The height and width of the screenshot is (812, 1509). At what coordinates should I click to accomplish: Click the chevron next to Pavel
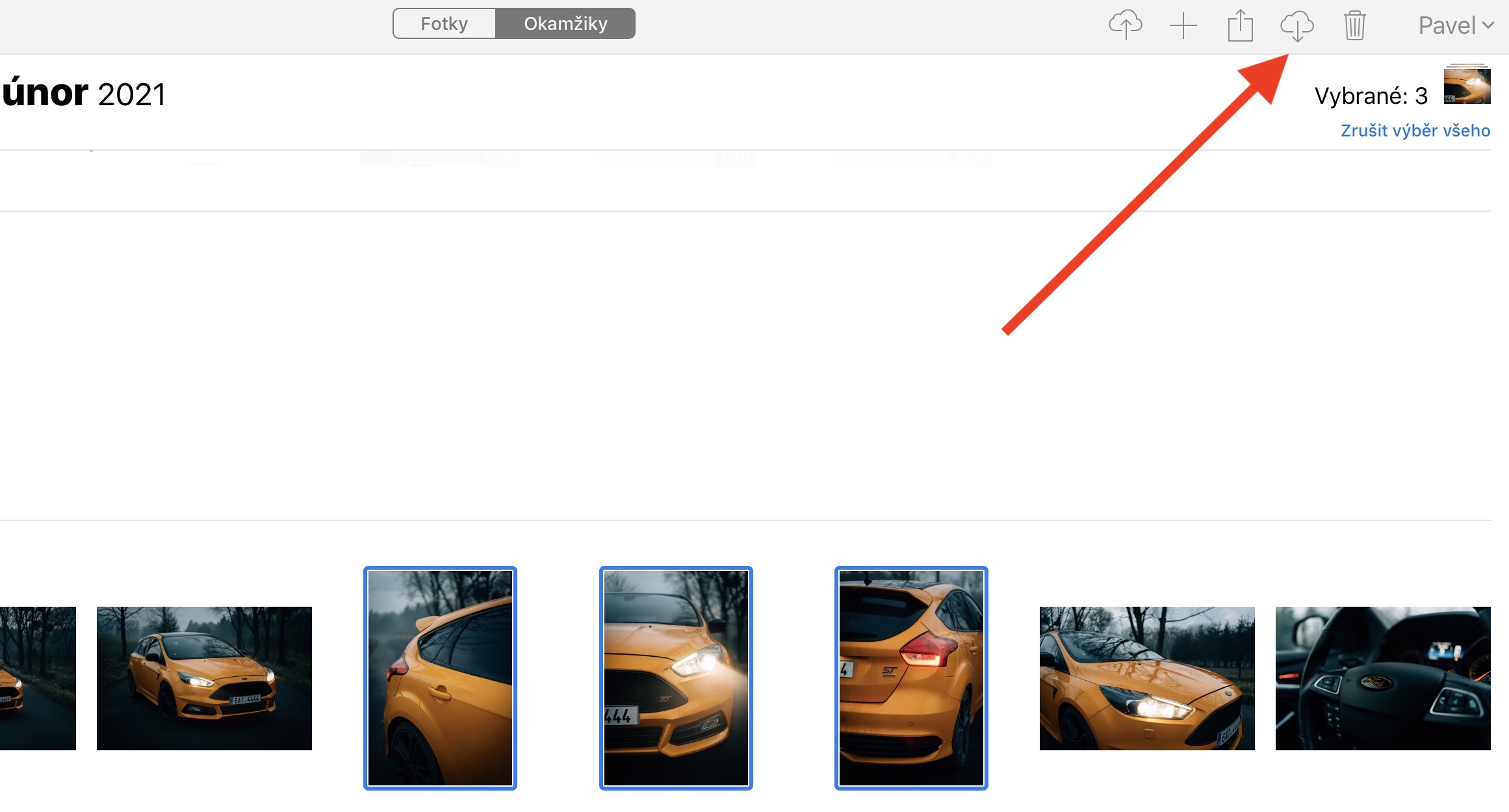tap(1488, 26)
